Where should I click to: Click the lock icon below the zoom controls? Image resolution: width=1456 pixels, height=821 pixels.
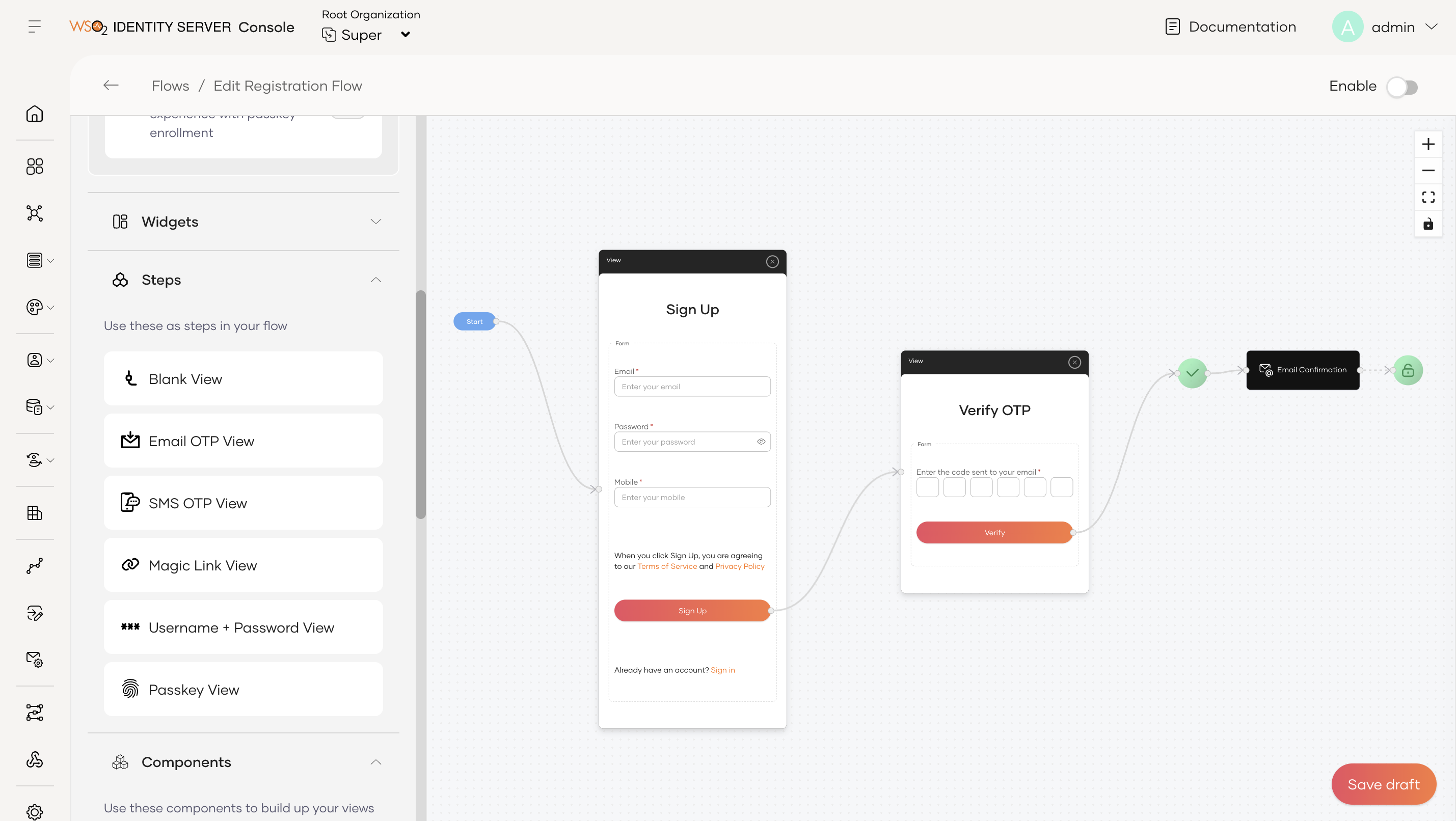[1429, 224]
